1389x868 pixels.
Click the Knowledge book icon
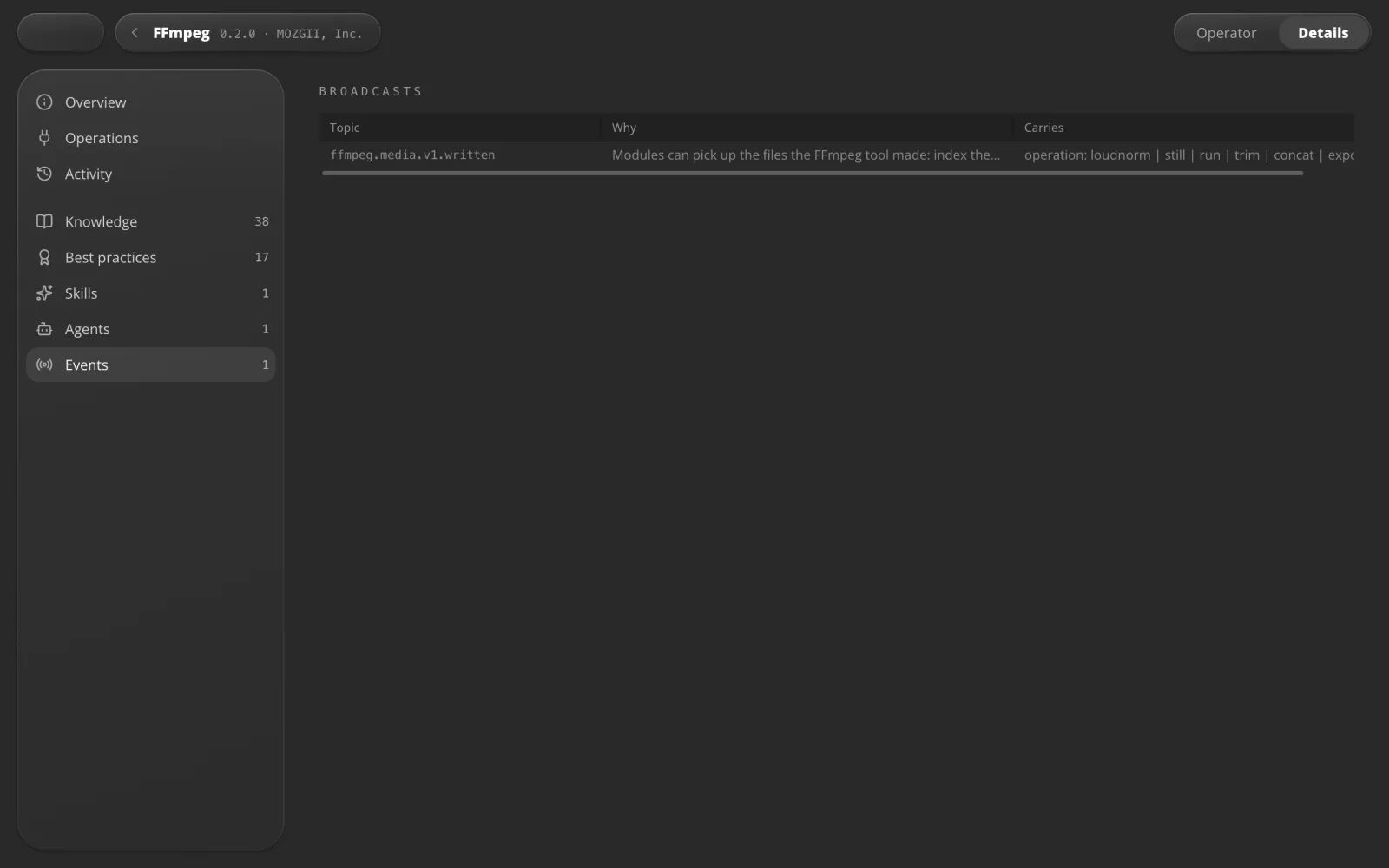coord(44,221)
